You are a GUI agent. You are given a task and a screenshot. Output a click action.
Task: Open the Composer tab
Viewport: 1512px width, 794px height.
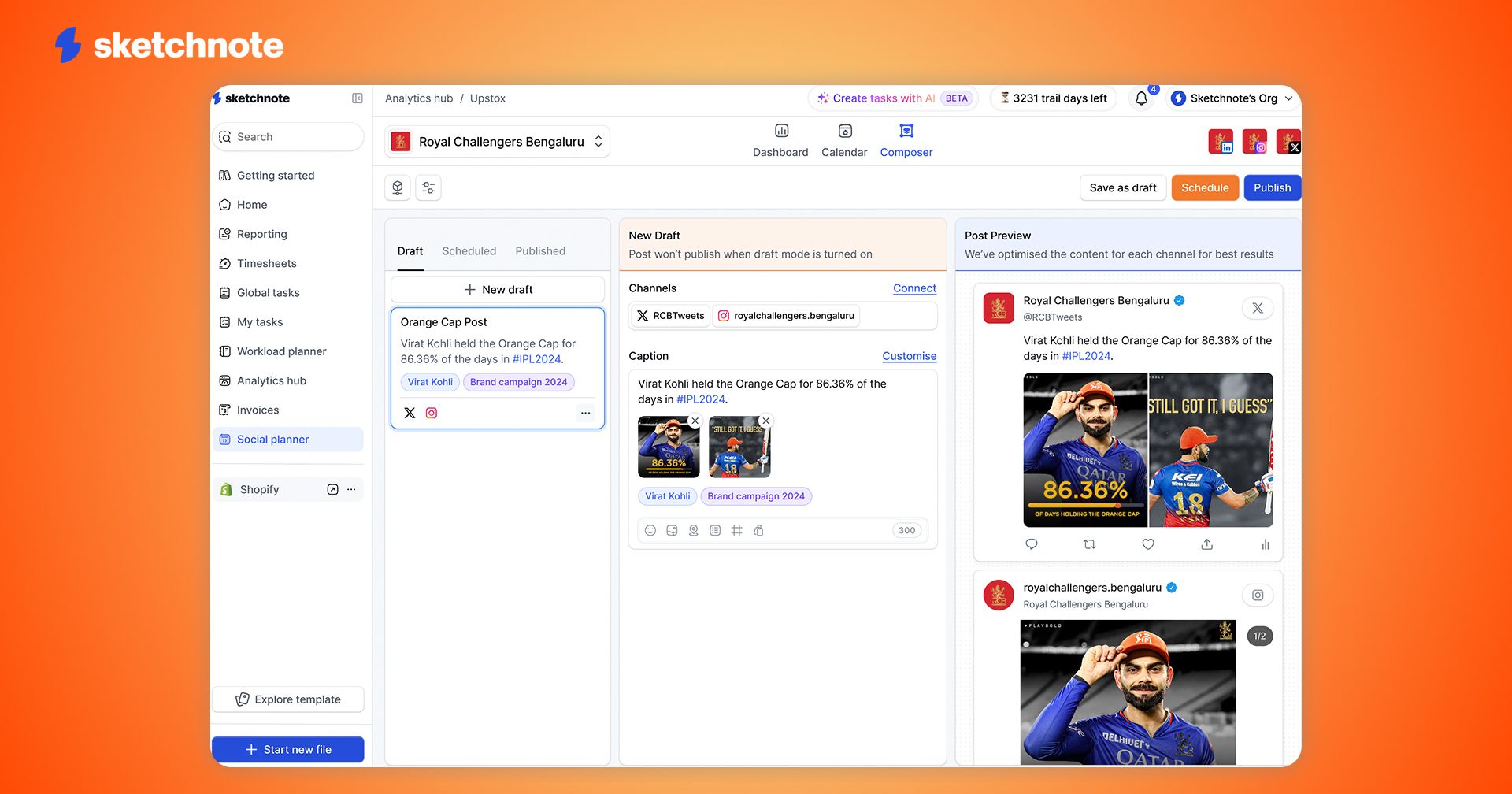coord(906,141)
